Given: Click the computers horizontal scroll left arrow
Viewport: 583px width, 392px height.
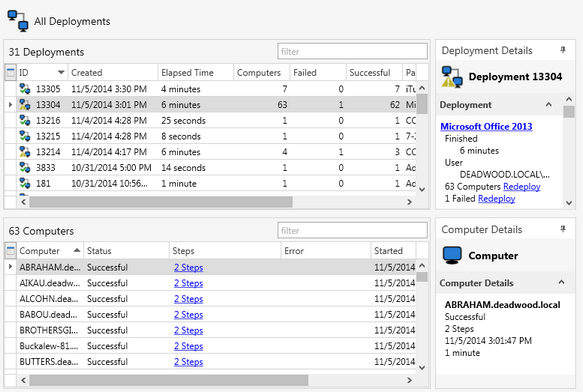Looking at the screenshot, I should (x=23, y=380).
